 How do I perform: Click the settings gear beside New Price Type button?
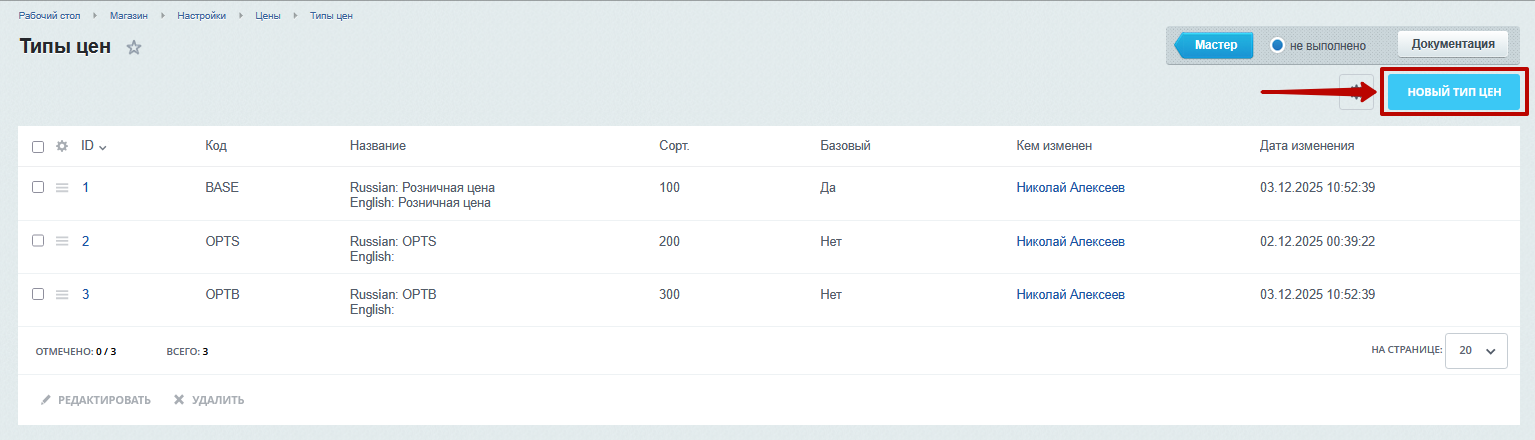(x=1356, y=91)
